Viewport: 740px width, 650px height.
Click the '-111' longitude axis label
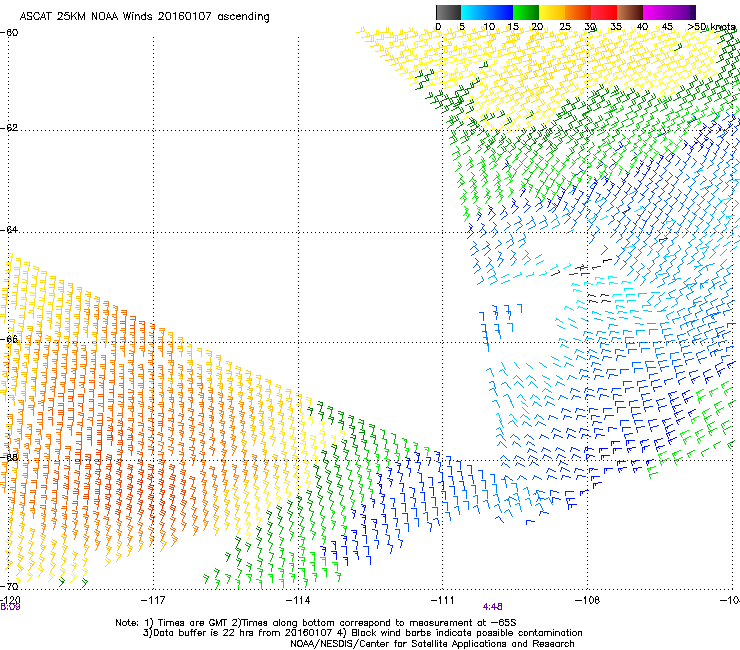click(x=443, y=600)
